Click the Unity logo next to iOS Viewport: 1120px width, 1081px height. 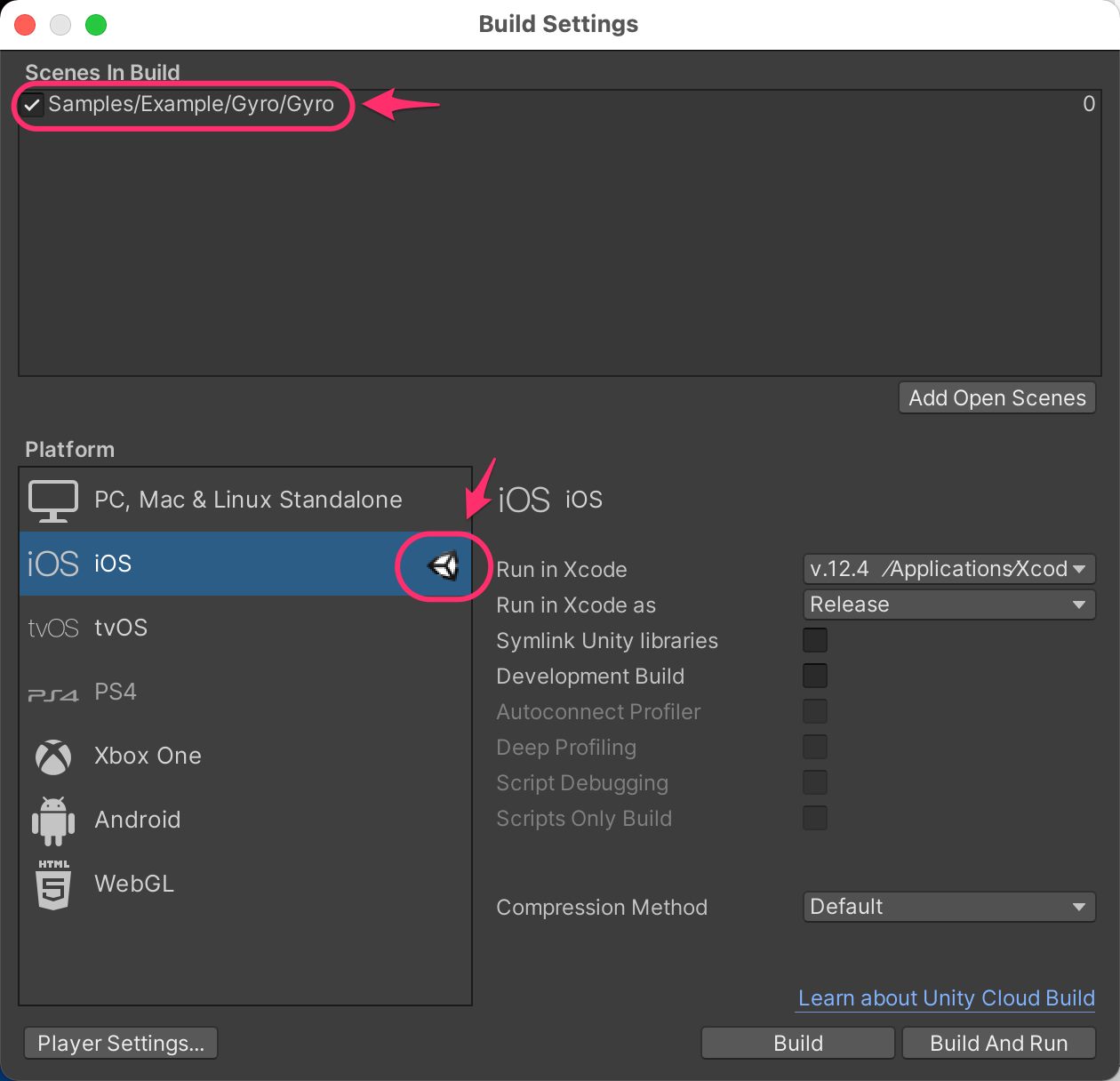pos(444,565)
